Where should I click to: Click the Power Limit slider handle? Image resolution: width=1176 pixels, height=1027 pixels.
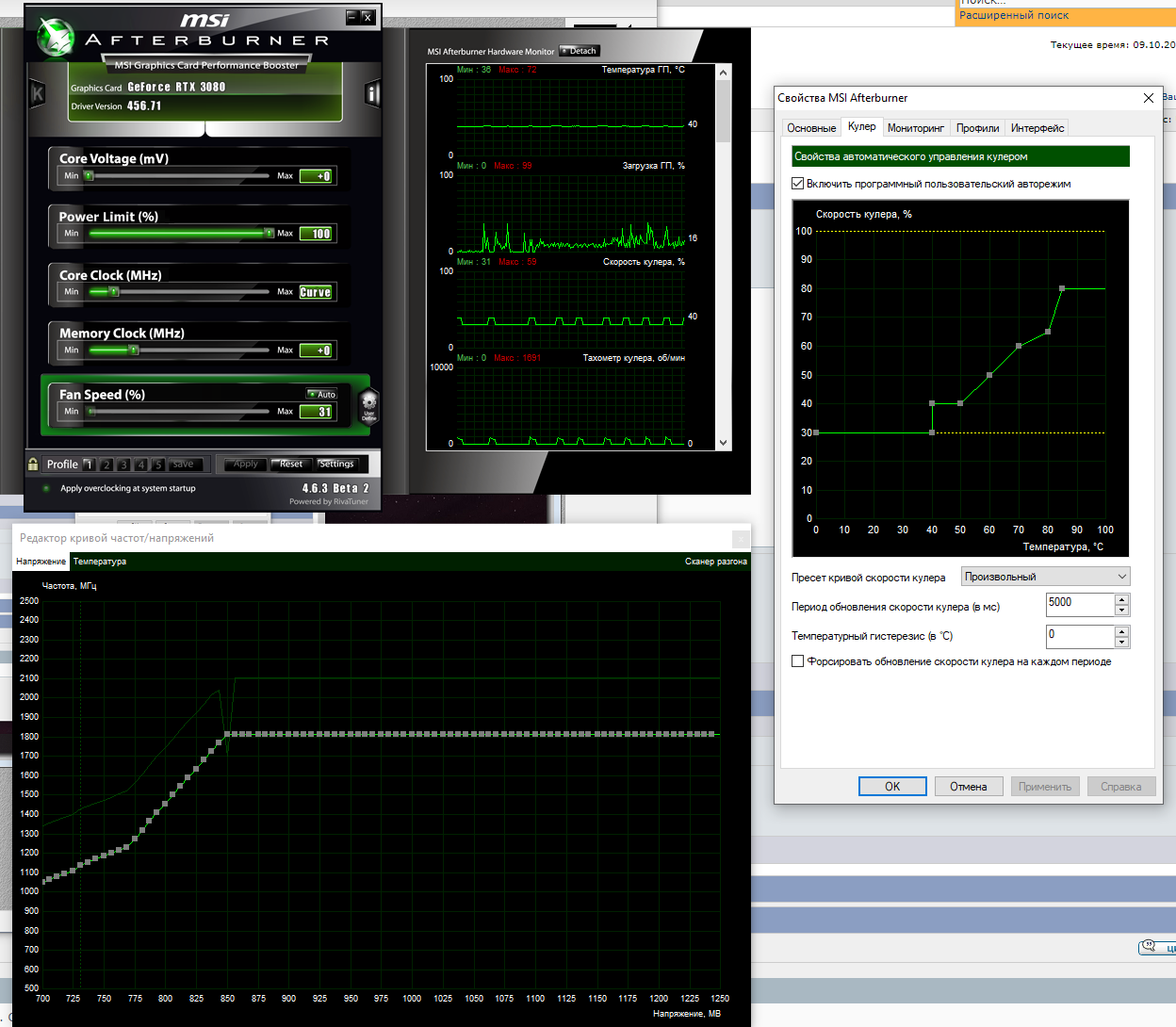point(269,233)
